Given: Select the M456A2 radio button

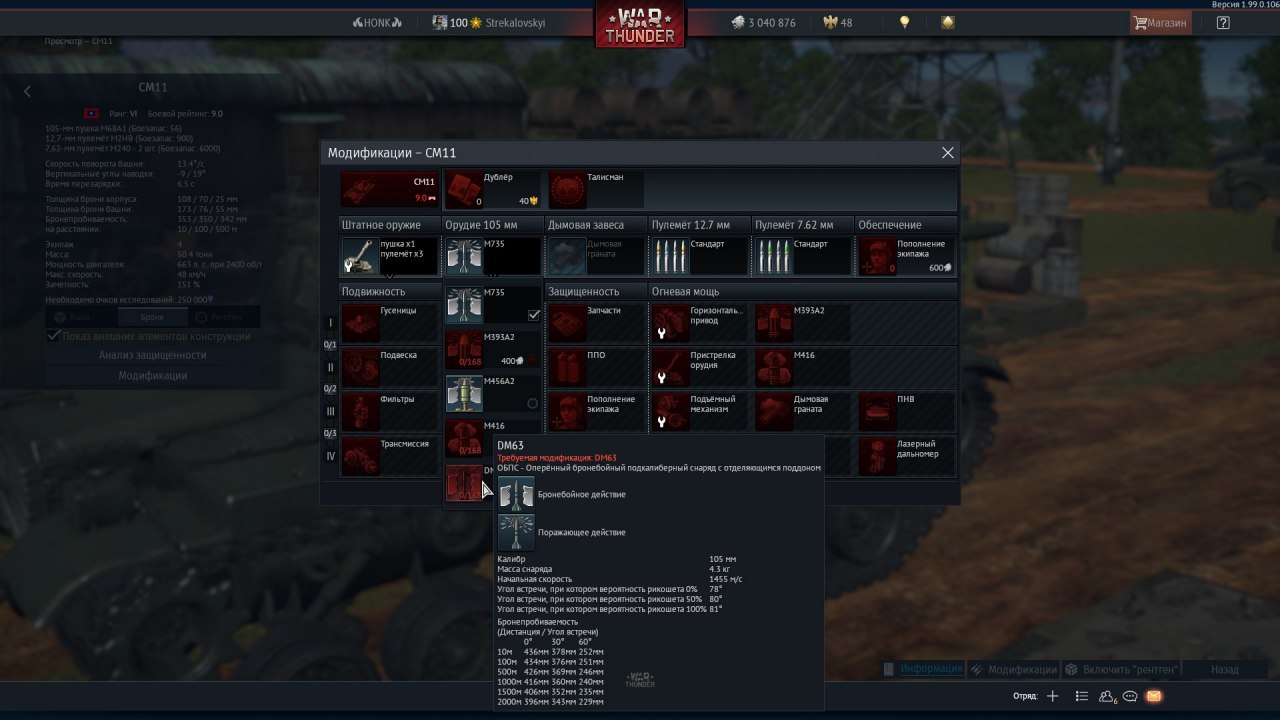Looking at the screenshot, I should point(532,403).
